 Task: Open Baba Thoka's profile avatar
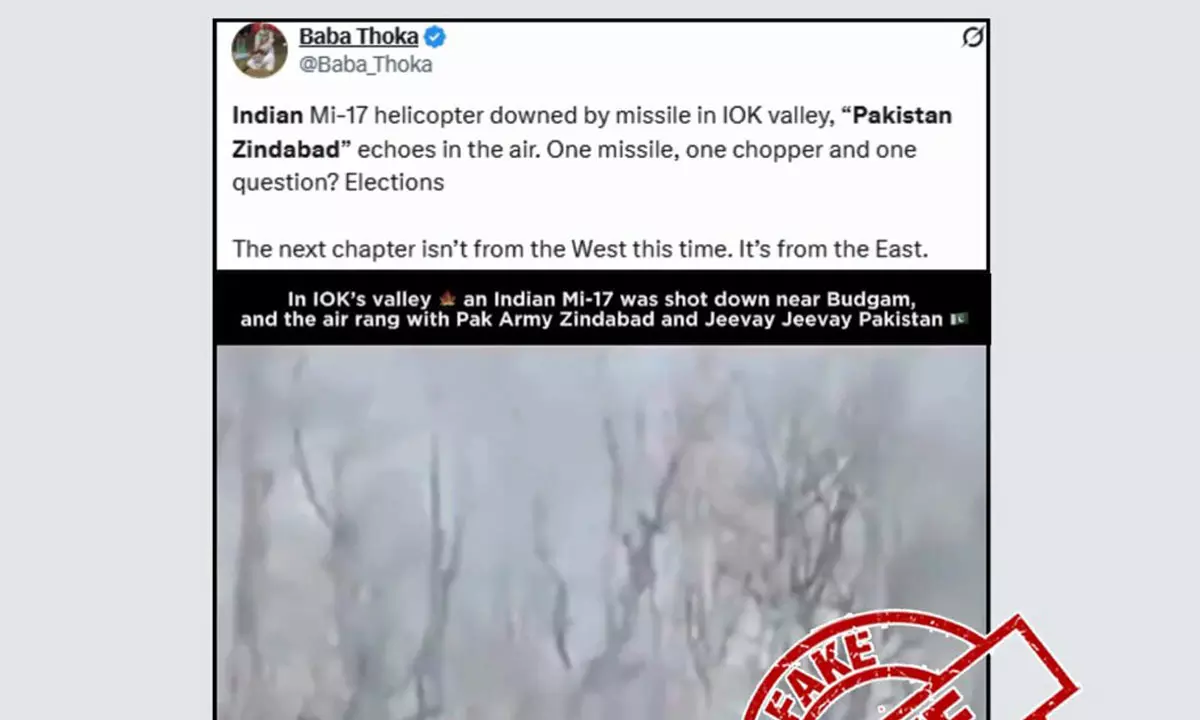coord(259,50)
